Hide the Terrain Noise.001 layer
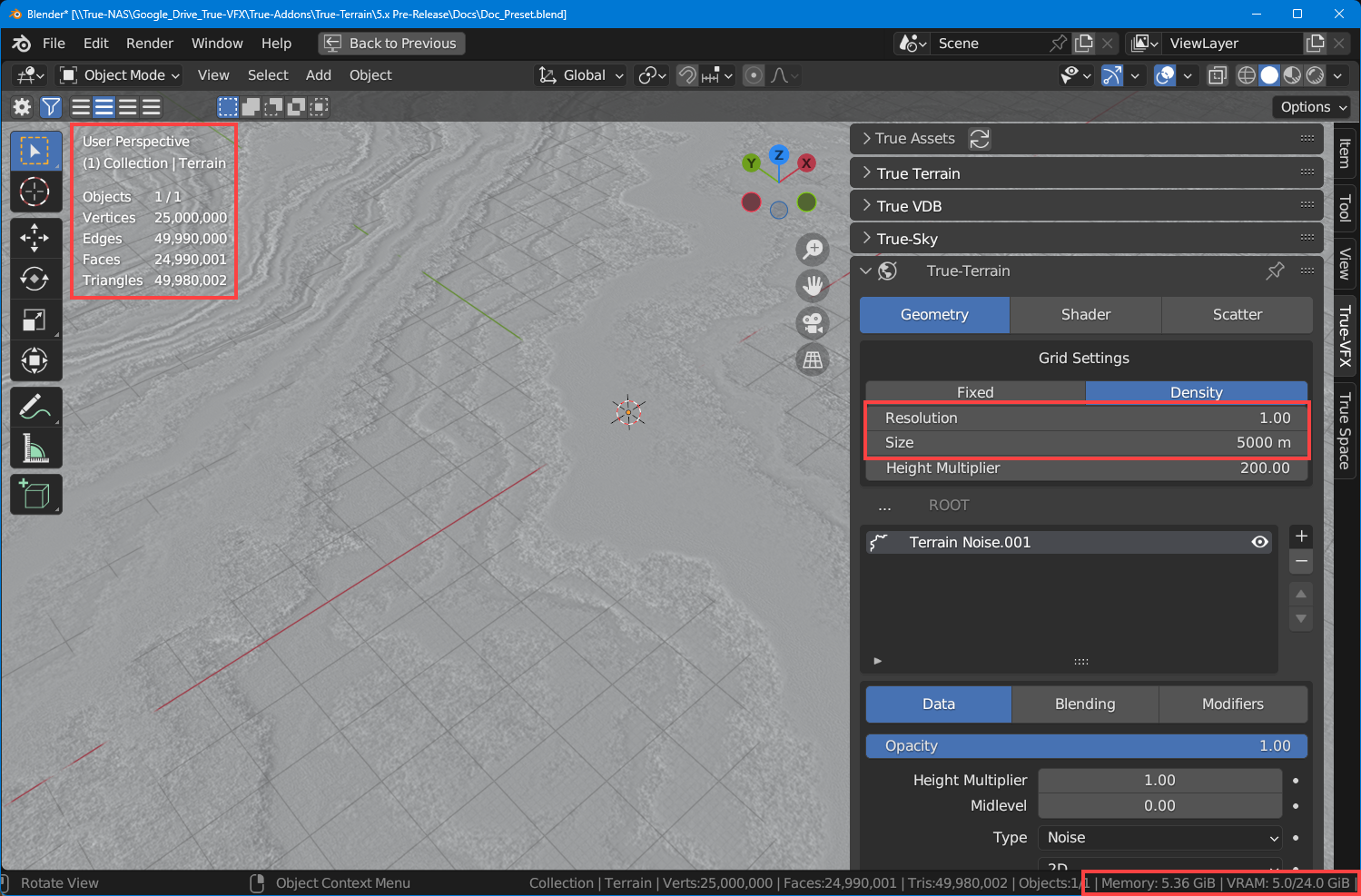Viewport: 1361px width, 896px height. (x=1259, y=542)
